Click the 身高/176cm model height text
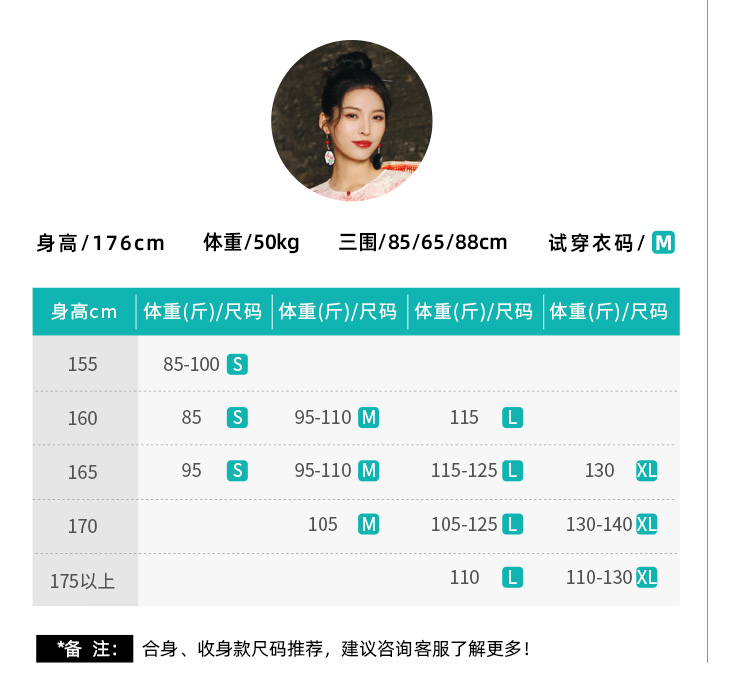The width and height of the screenshot is (750, 678). click(x=100, y=243)
